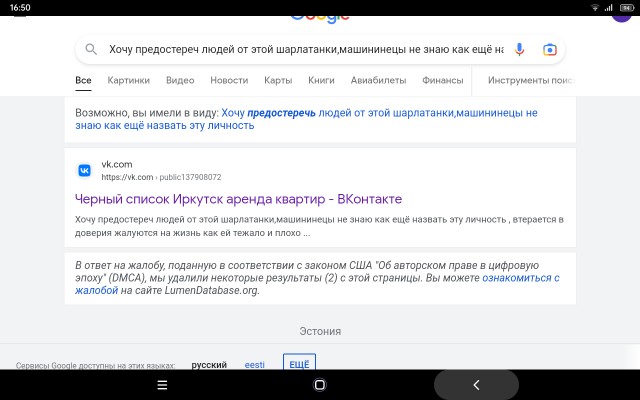Viewport: 640px width, 400px height.
Task: Open account avatar at top right
Action: click(x=622, y=19)
